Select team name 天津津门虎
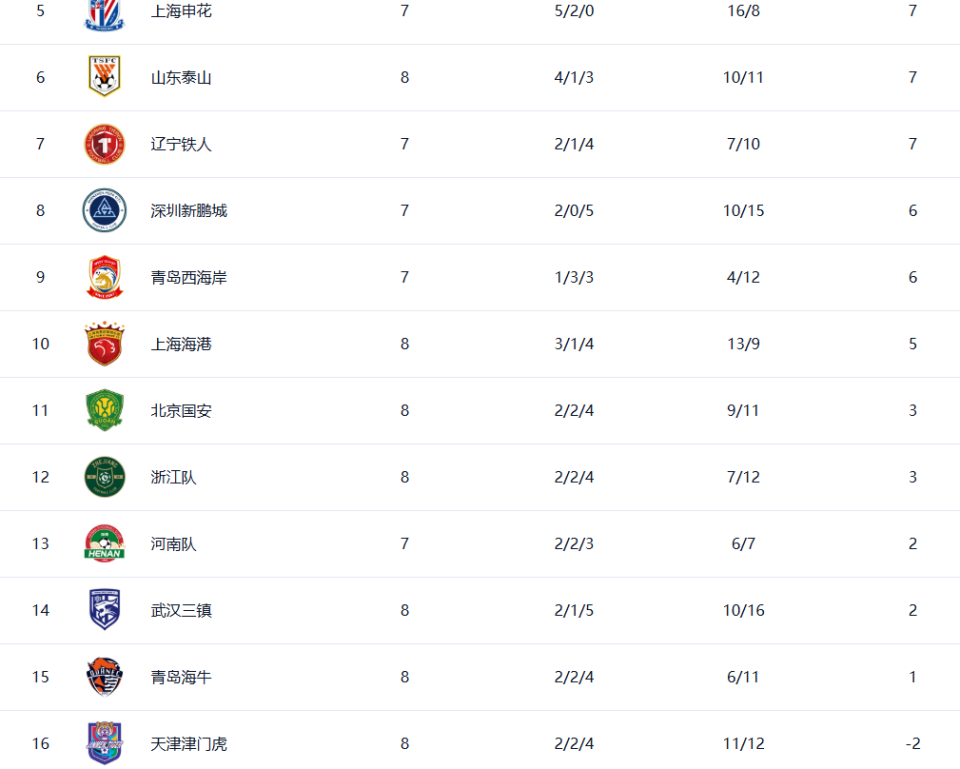This screenshot has width=960, height=769. pos(189,744)
